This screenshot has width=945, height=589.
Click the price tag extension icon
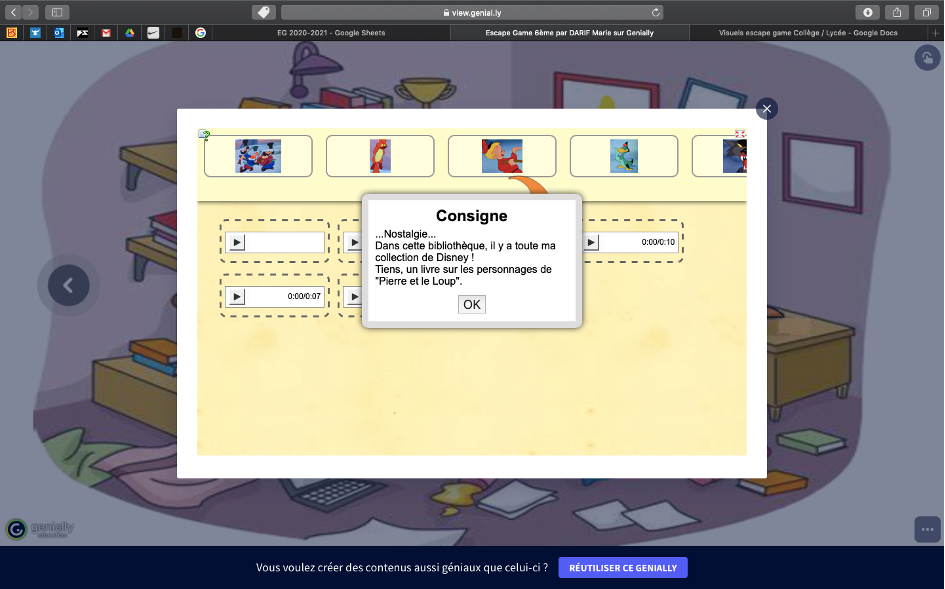point(263,12)
